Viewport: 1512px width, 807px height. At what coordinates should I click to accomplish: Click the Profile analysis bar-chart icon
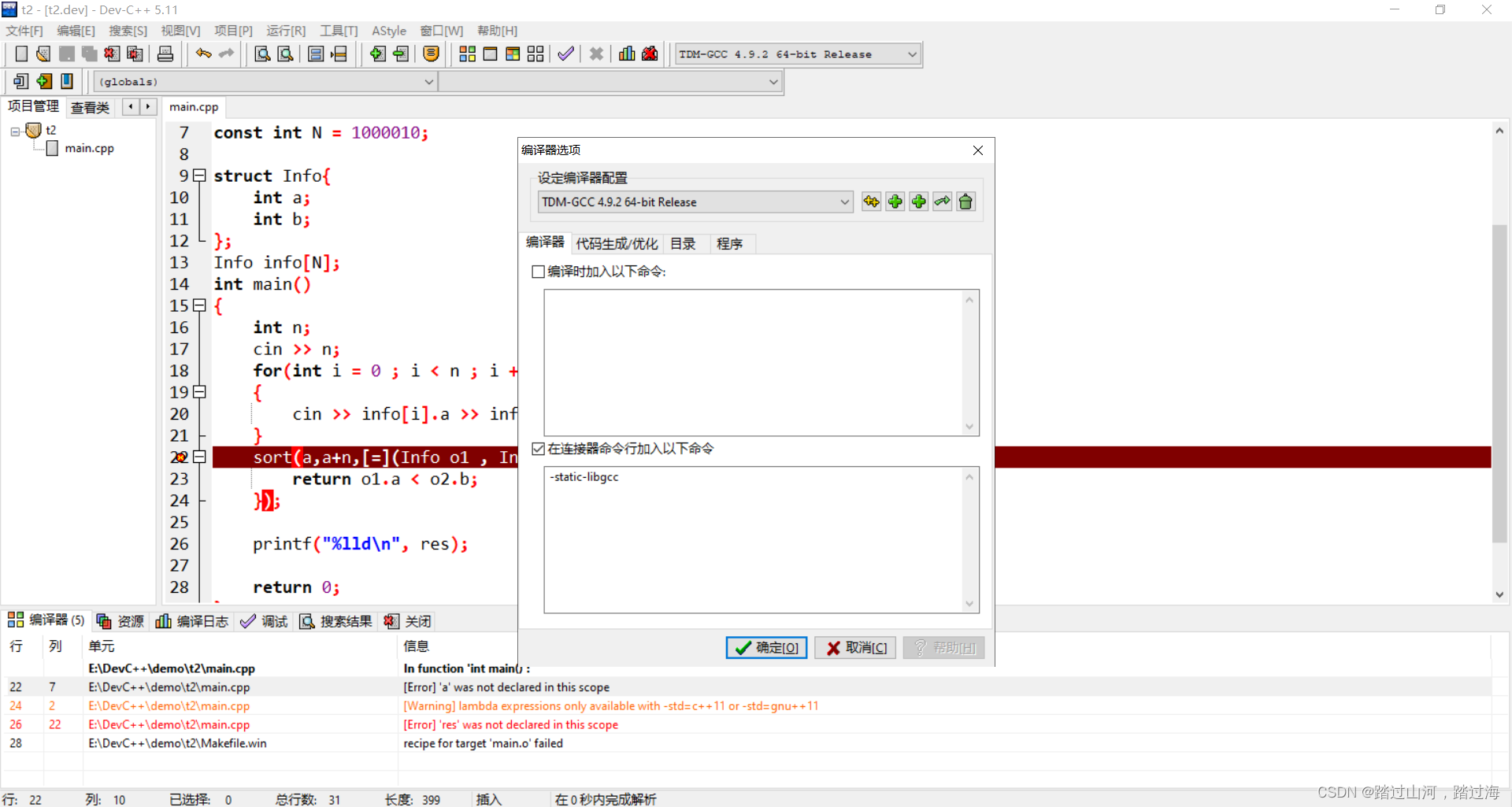627,54
